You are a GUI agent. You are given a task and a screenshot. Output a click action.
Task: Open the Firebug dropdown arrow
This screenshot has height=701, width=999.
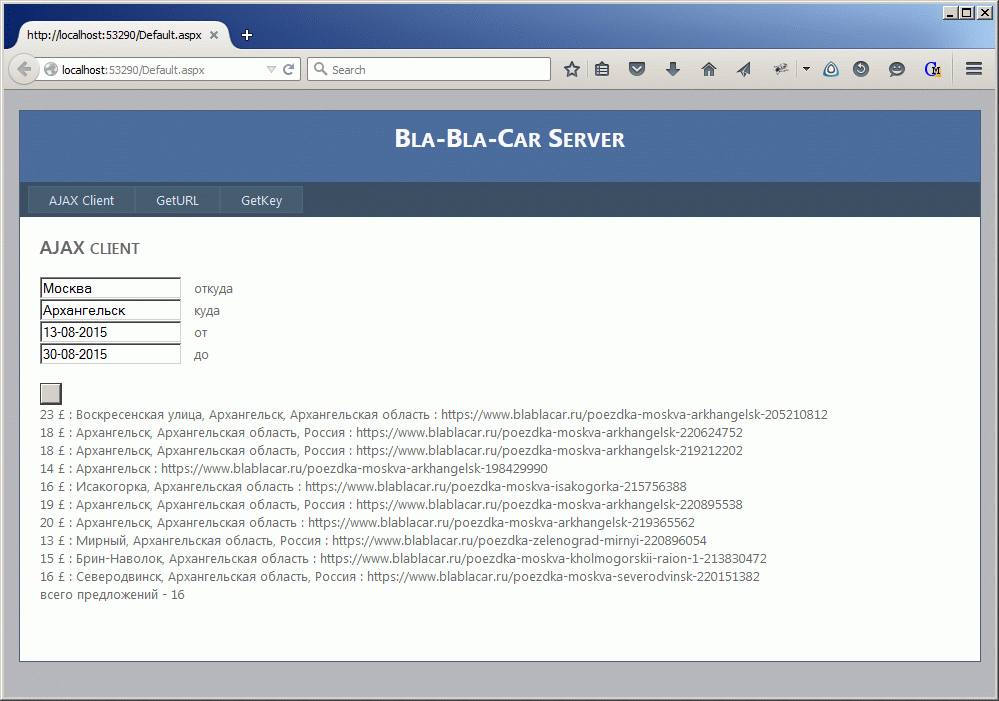click(806, 69)
